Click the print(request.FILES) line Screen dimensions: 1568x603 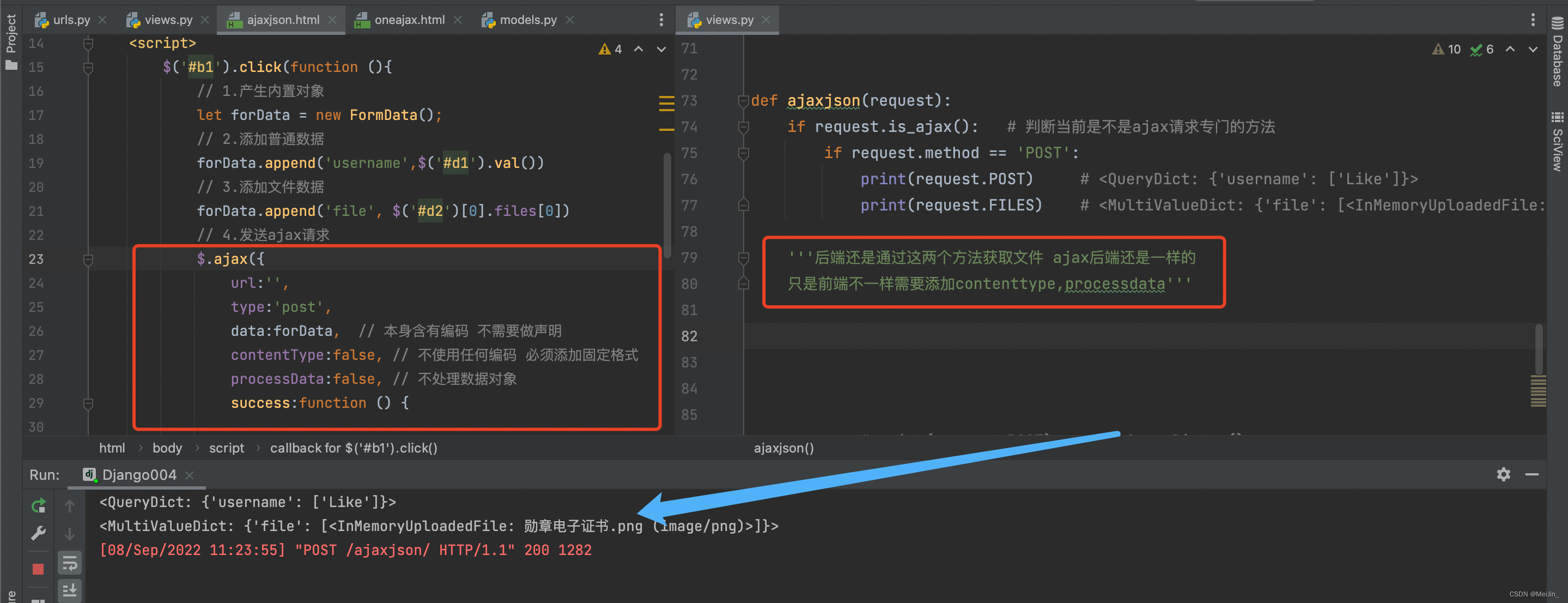pos(951,205)
